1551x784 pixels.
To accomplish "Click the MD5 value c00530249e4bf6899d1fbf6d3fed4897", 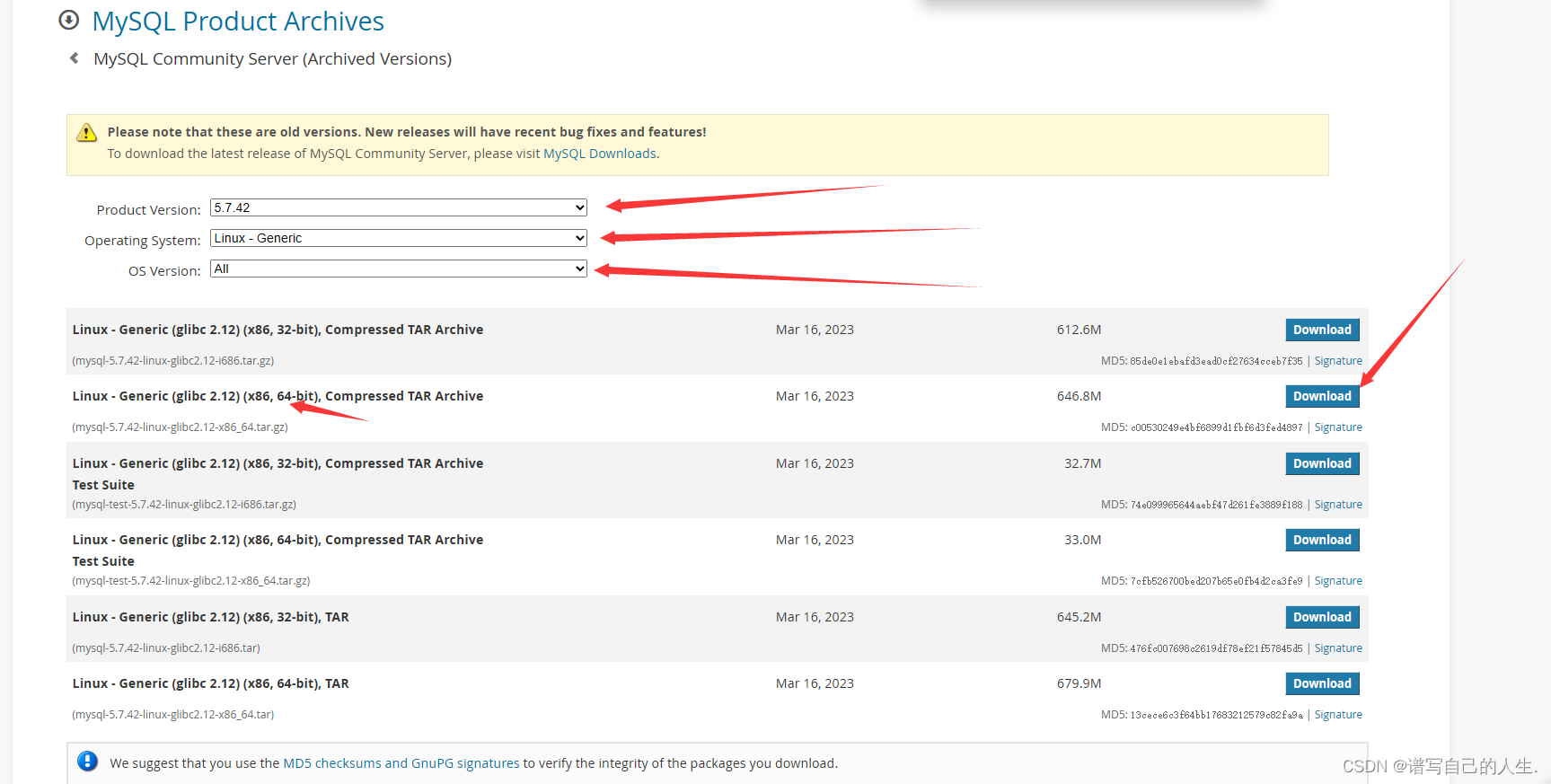I will pos(1216,427).
